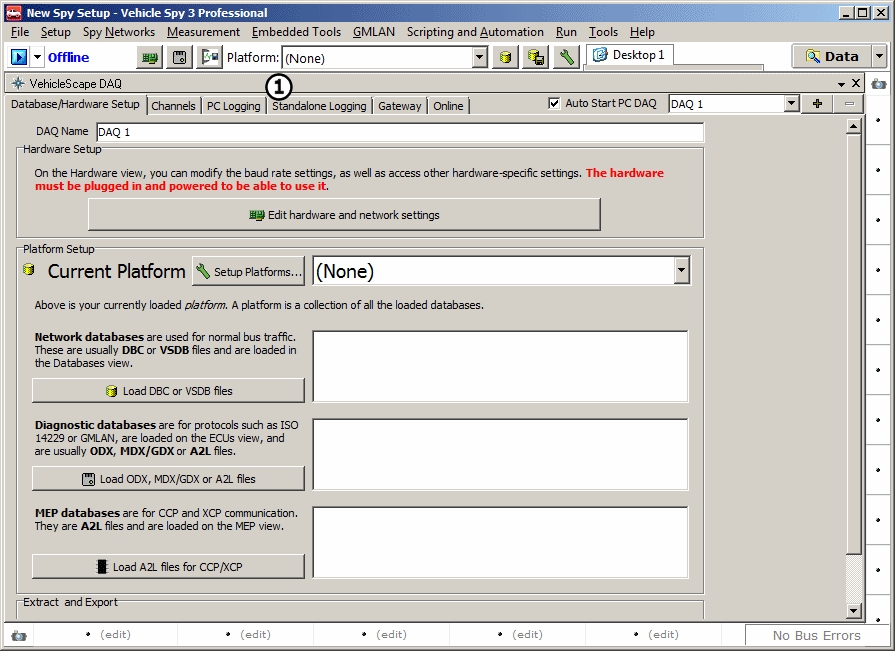895x651 pixels.
Task: Open the Spy Networks menu
Action: (x=119, y=32)
